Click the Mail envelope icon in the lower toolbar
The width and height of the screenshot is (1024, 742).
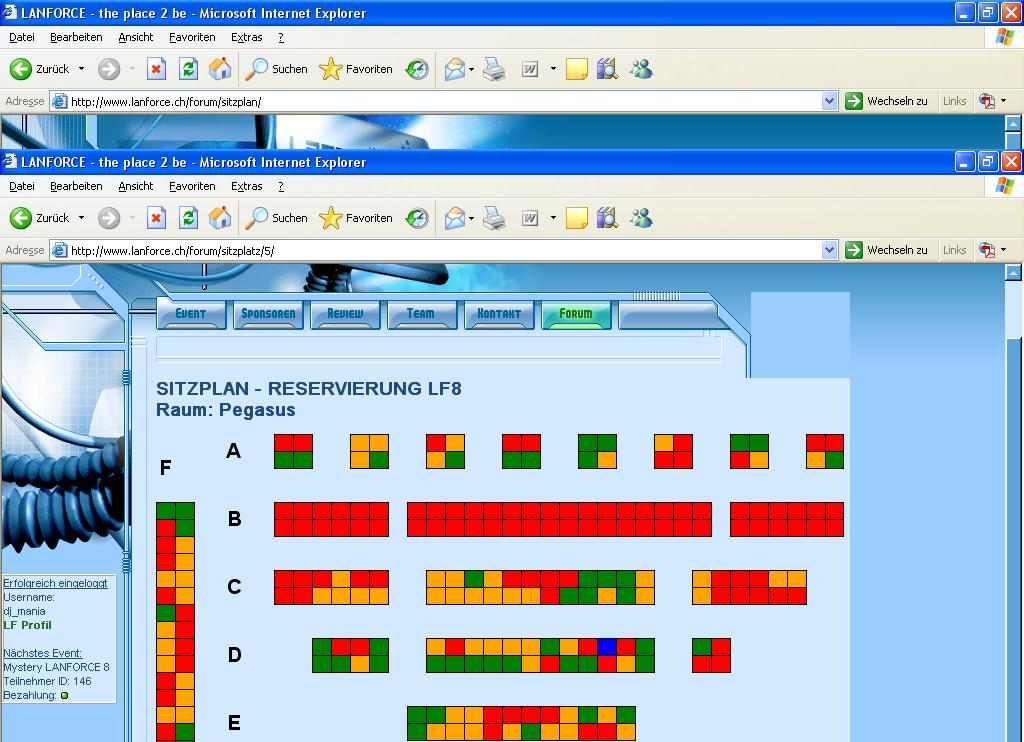point(455,218)
